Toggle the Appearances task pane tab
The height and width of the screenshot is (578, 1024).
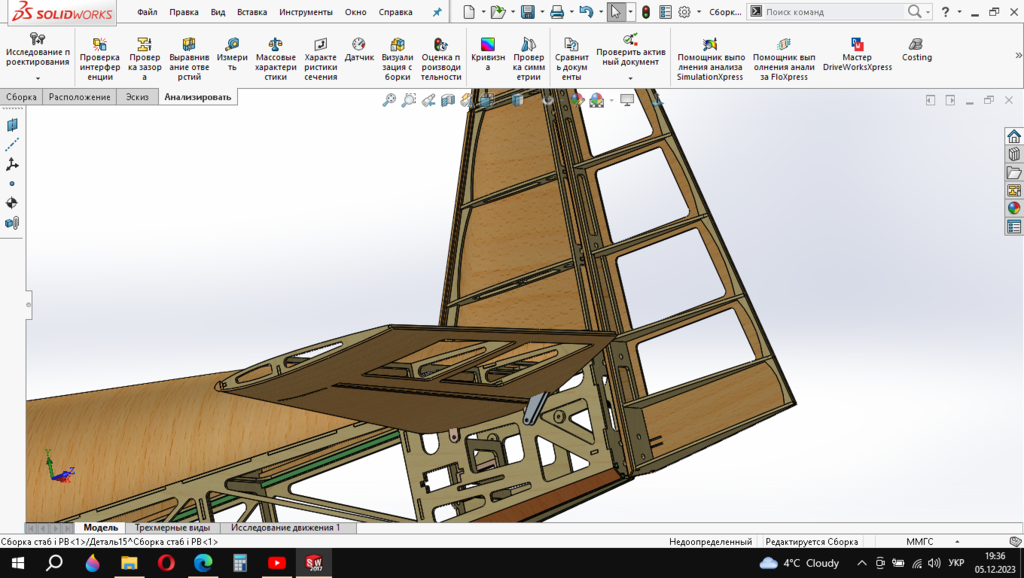click(1014, 208)
